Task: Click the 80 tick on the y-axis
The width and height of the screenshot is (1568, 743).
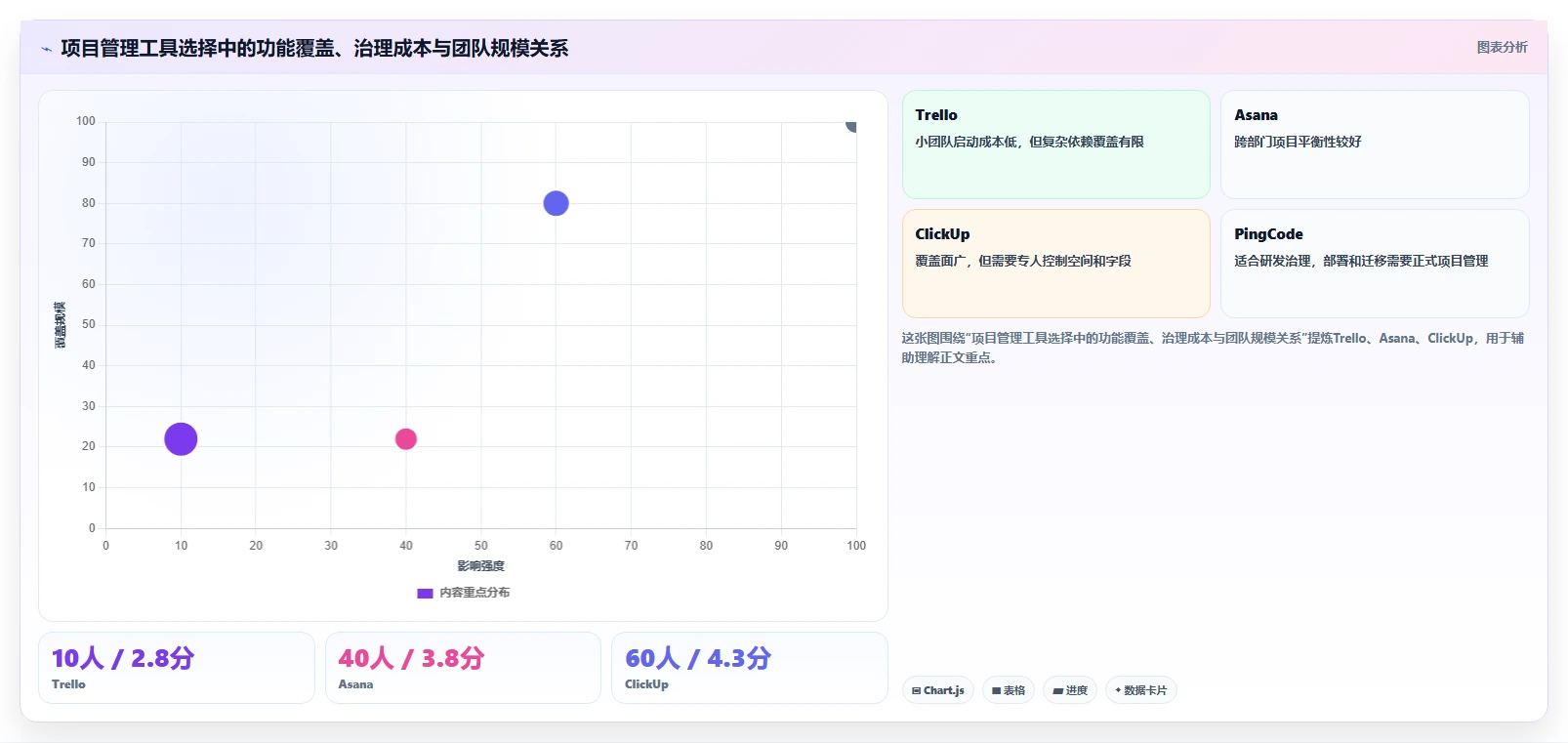Action: pos(89,203)
